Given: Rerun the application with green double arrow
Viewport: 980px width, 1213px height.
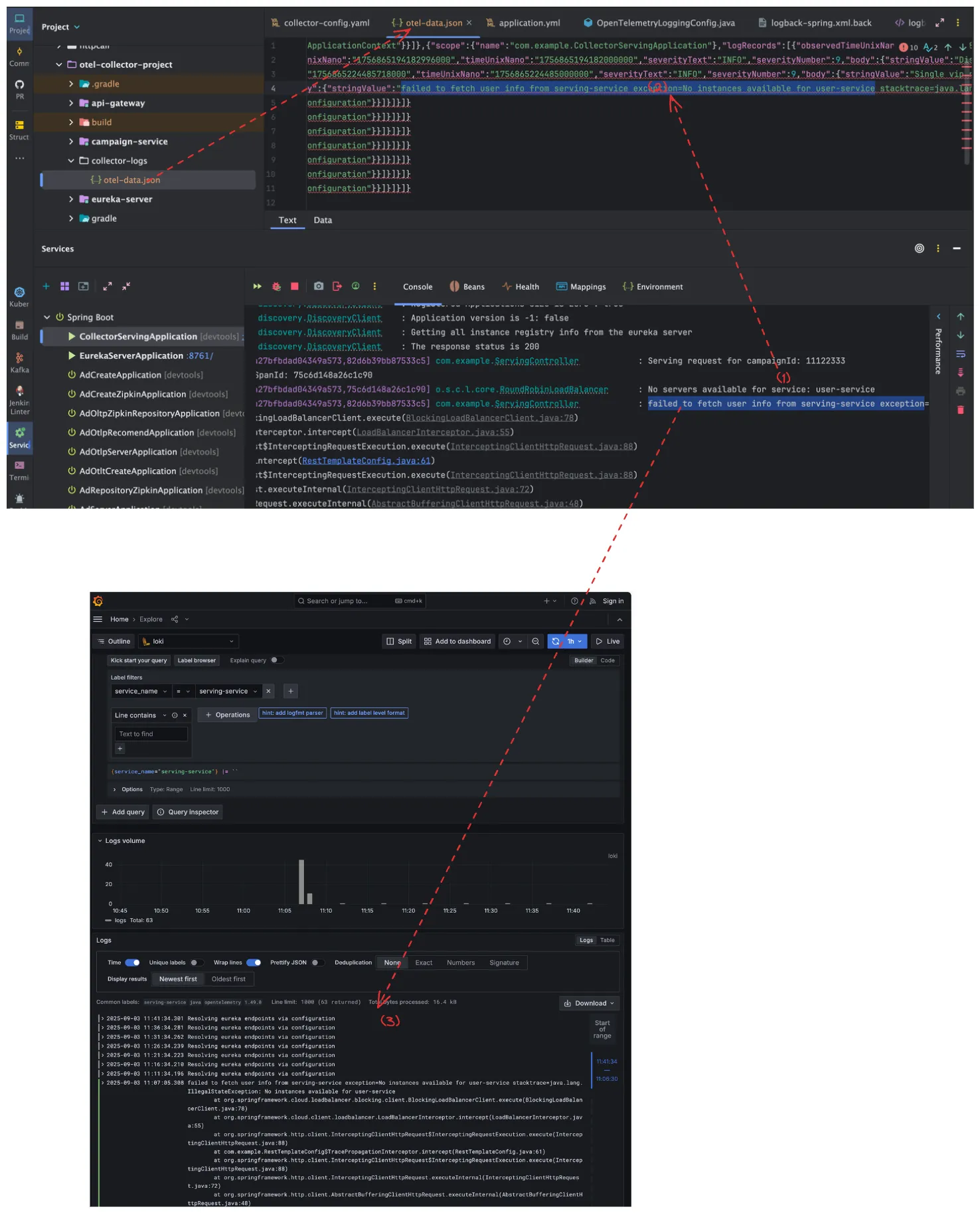Looking at the screenshot, I should tap(257, 286).
